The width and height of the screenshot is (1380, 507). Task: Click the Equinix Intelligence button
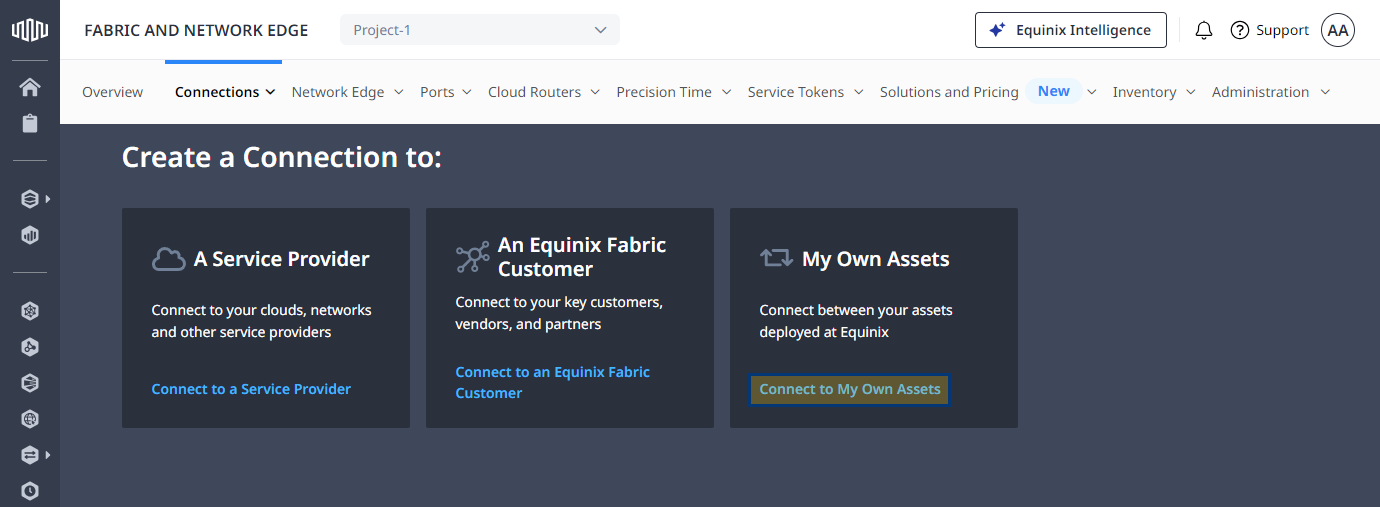point(1070,30)
